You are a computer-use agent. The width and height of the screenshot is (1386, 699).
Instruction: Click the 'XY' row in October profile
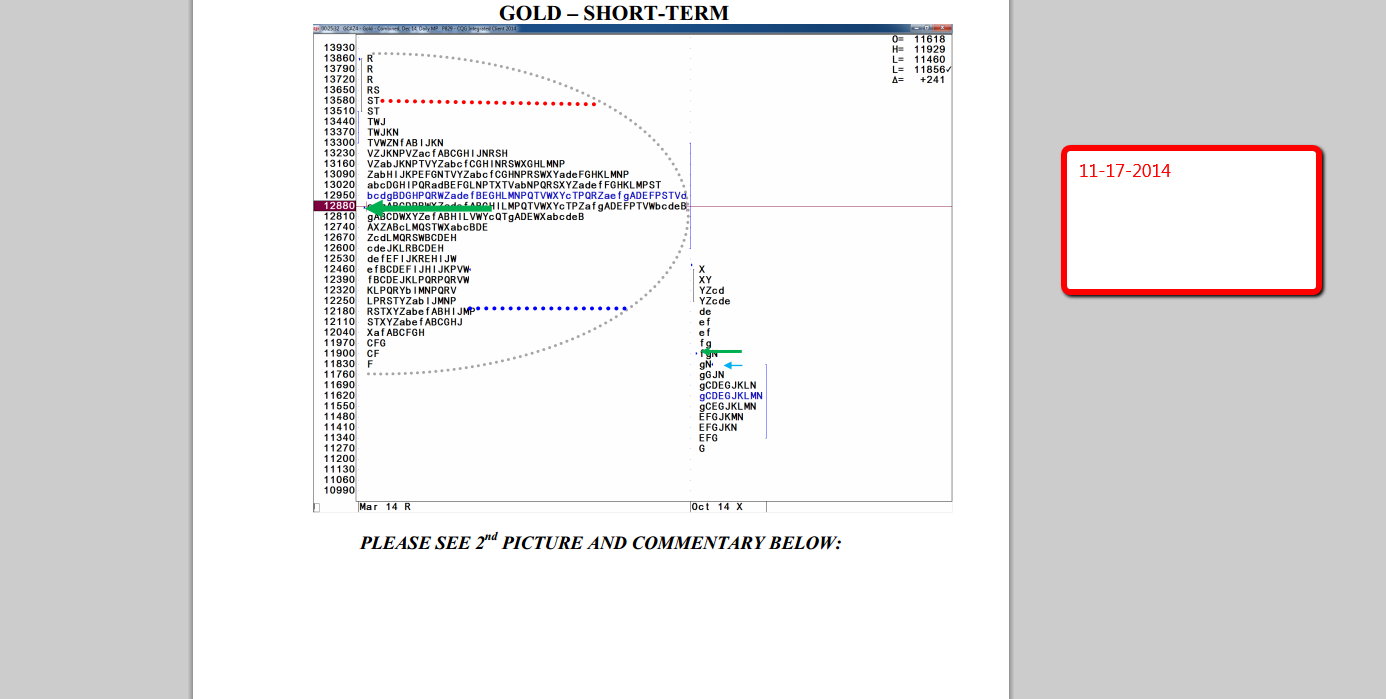tap(705, 280)
